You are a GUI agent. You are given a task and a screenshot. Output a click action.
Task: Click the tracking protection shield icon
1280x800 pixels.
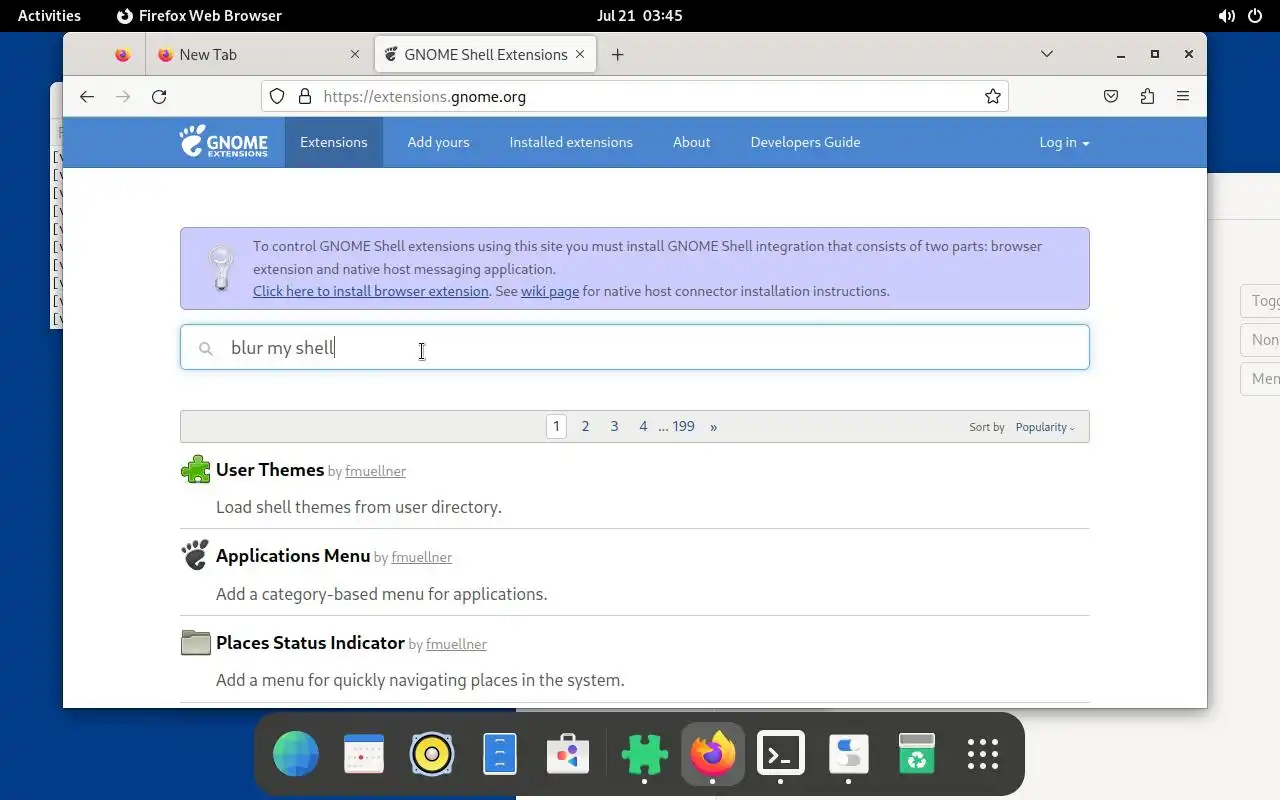[x=277, y=96]
